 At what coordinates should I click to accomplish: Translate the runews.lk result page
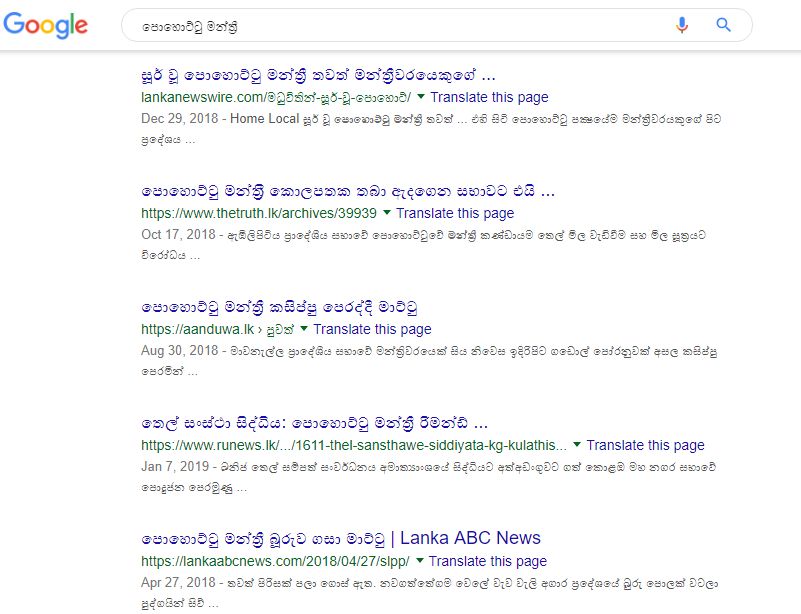(645, 445)
